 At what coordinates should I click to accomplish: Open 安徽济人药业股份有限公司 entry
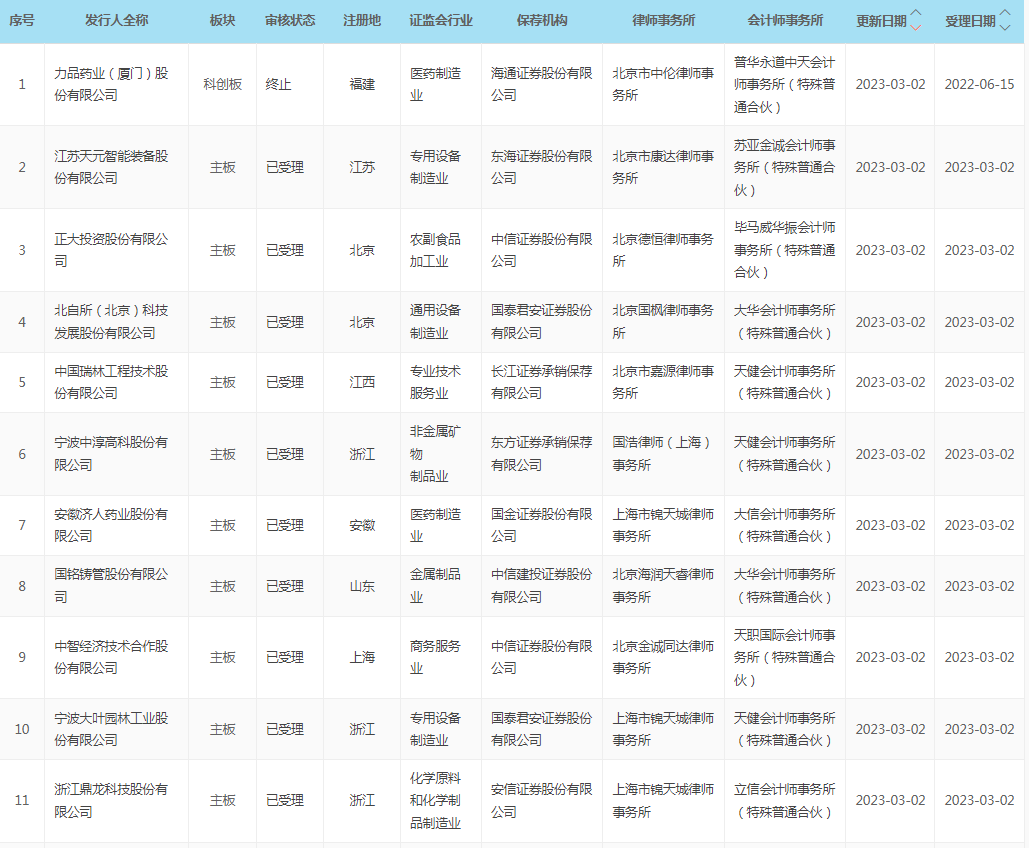(111, 525)
